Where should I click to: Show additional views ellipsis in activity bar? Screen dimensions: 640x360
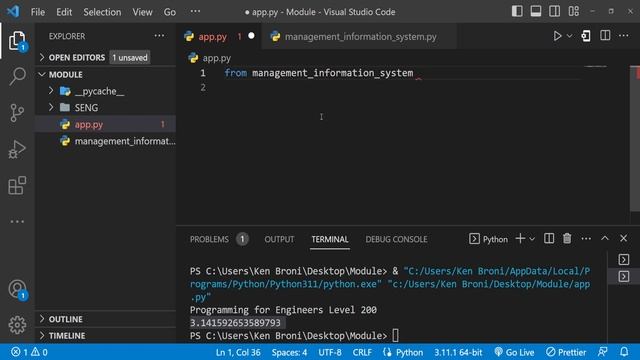17,221
